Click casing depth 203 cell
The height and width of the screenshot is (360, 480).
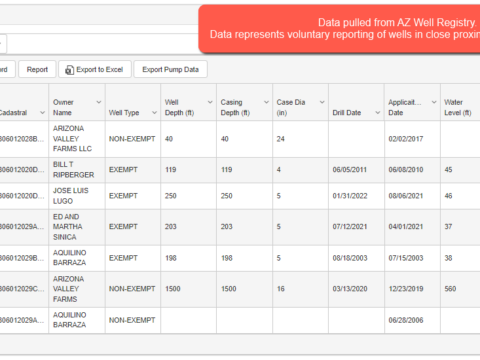pos(244,227)
